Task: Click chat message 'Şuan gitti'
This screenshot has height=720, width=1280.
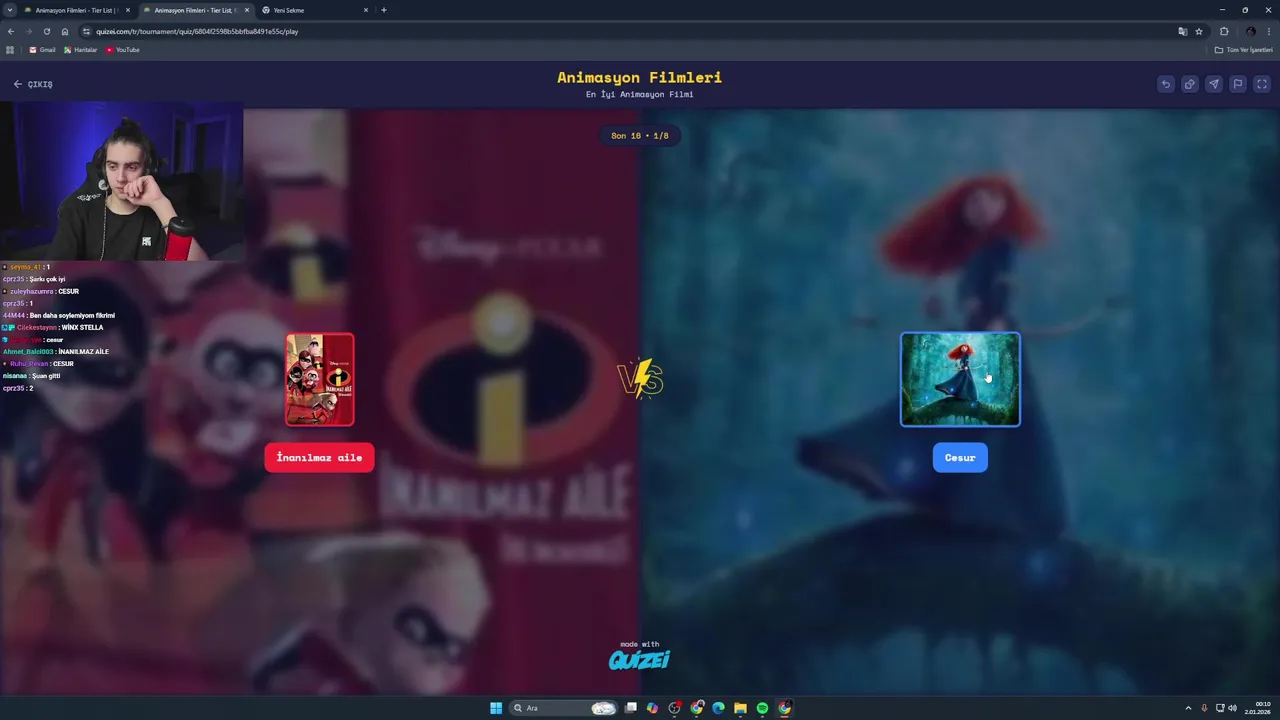Action: coord(45,376)
